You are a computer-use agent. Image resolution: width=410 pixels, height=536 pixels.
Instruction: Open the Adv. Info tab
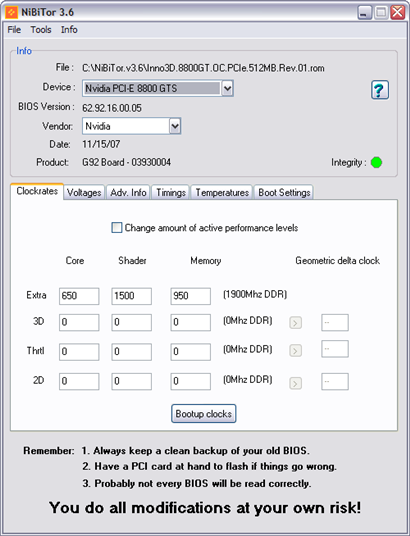coord(128,192)
